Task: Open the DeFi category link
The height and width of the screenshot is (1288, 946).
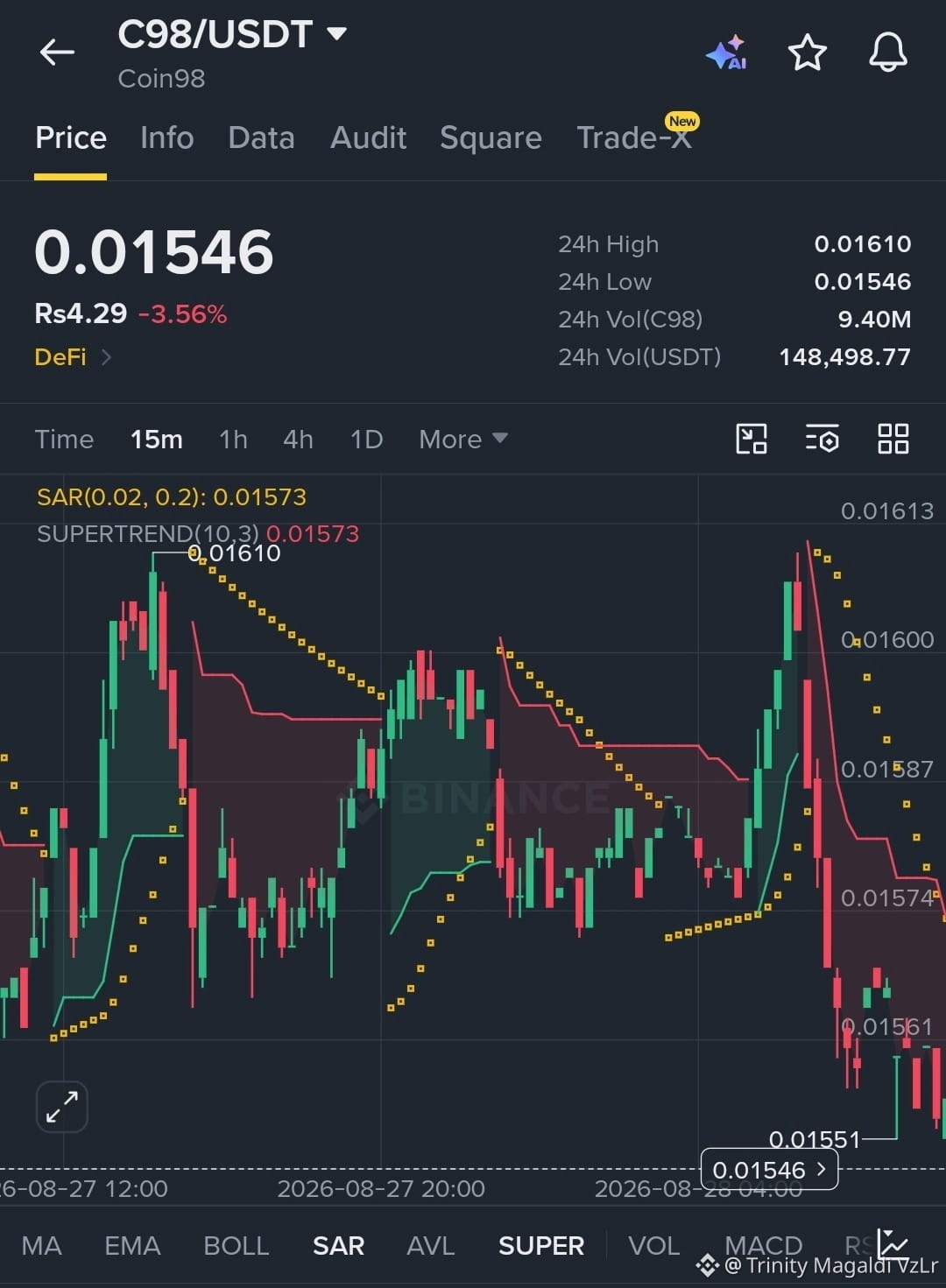Action: click(x=73, y=357)
